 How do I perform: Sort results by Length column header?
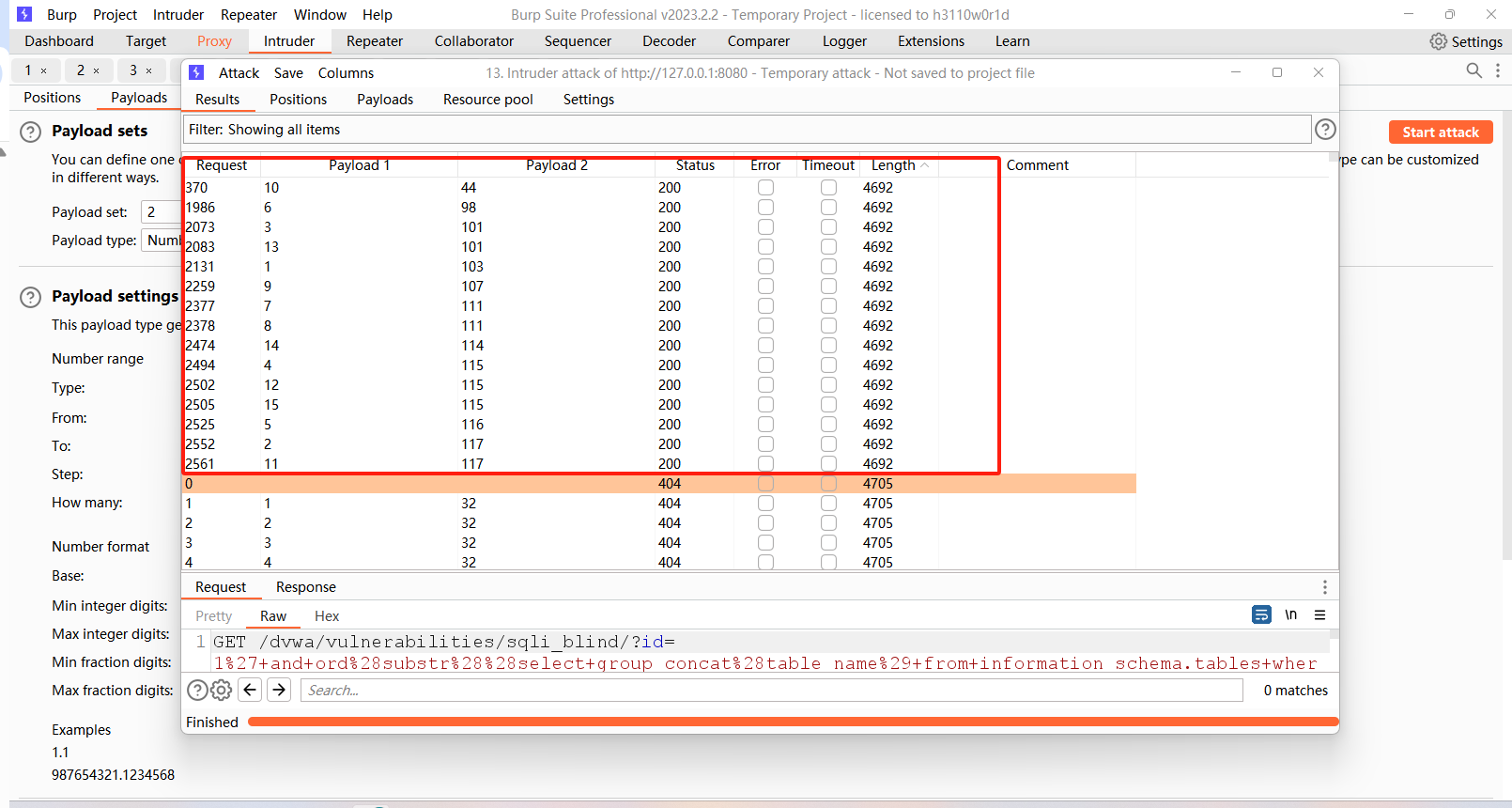point(899,165)
